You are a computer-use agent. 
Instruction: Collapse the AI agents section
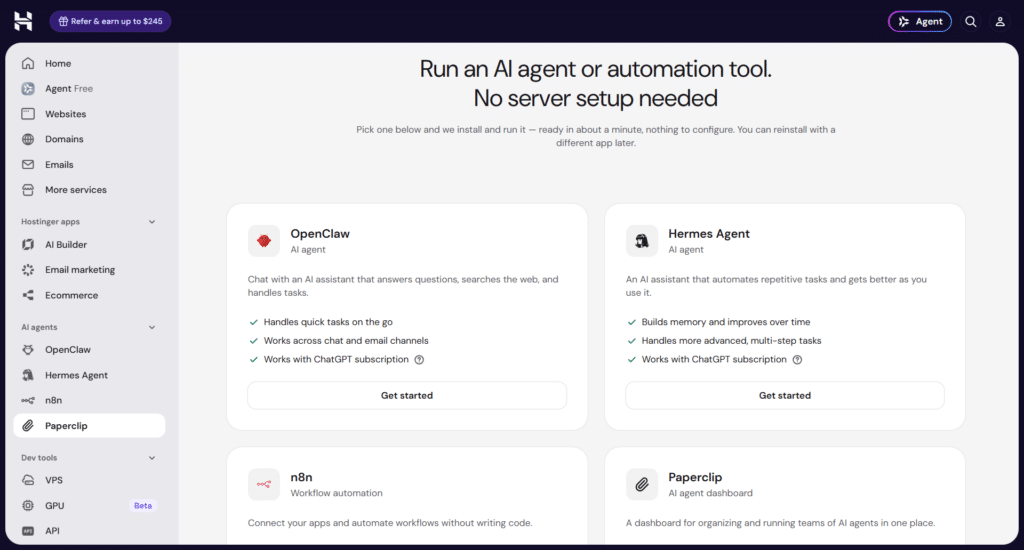tap(152, 327)
